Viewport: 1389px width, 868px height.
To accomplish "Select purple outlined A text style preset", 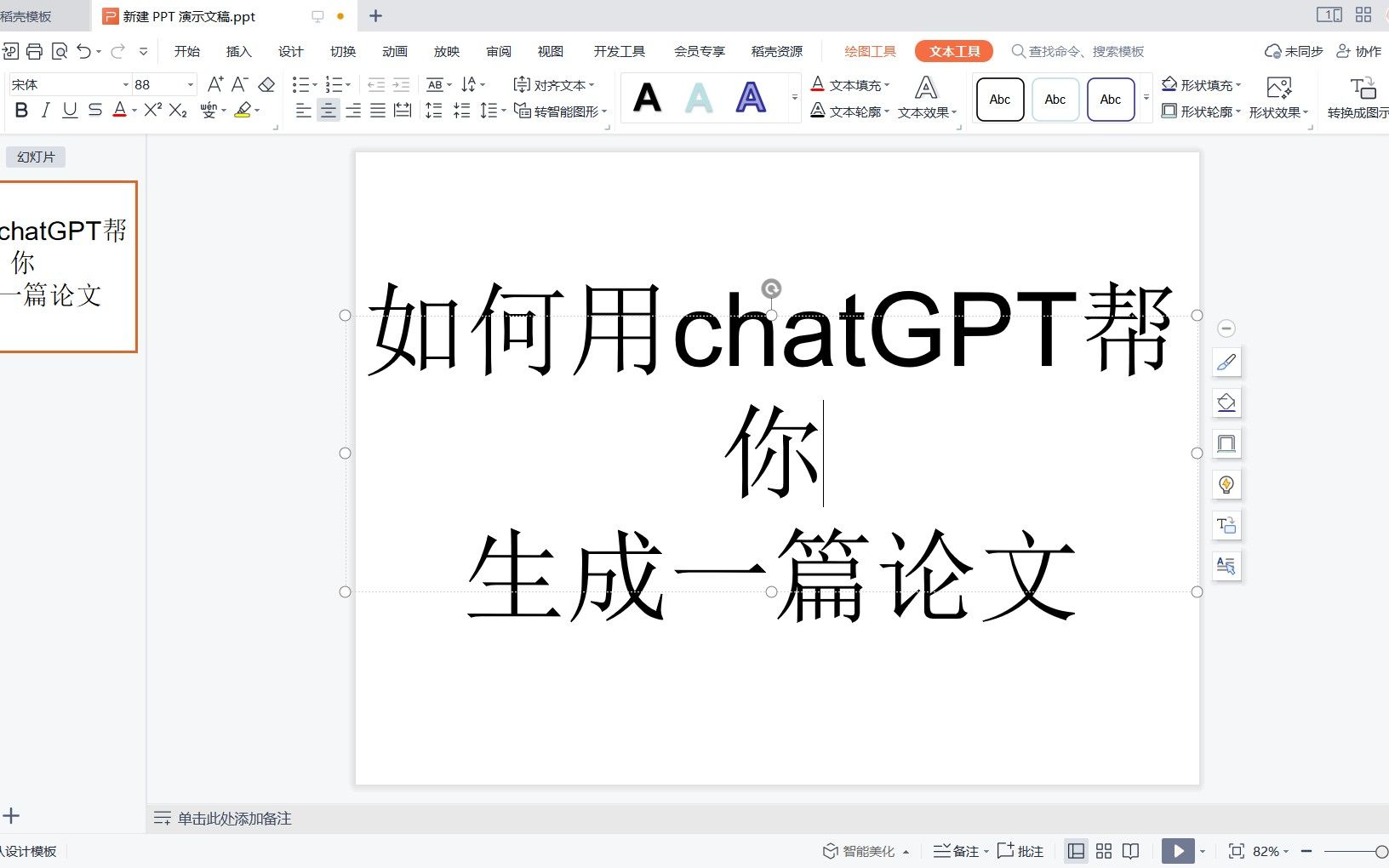I will pyautogui.click(x=751, y=98).
